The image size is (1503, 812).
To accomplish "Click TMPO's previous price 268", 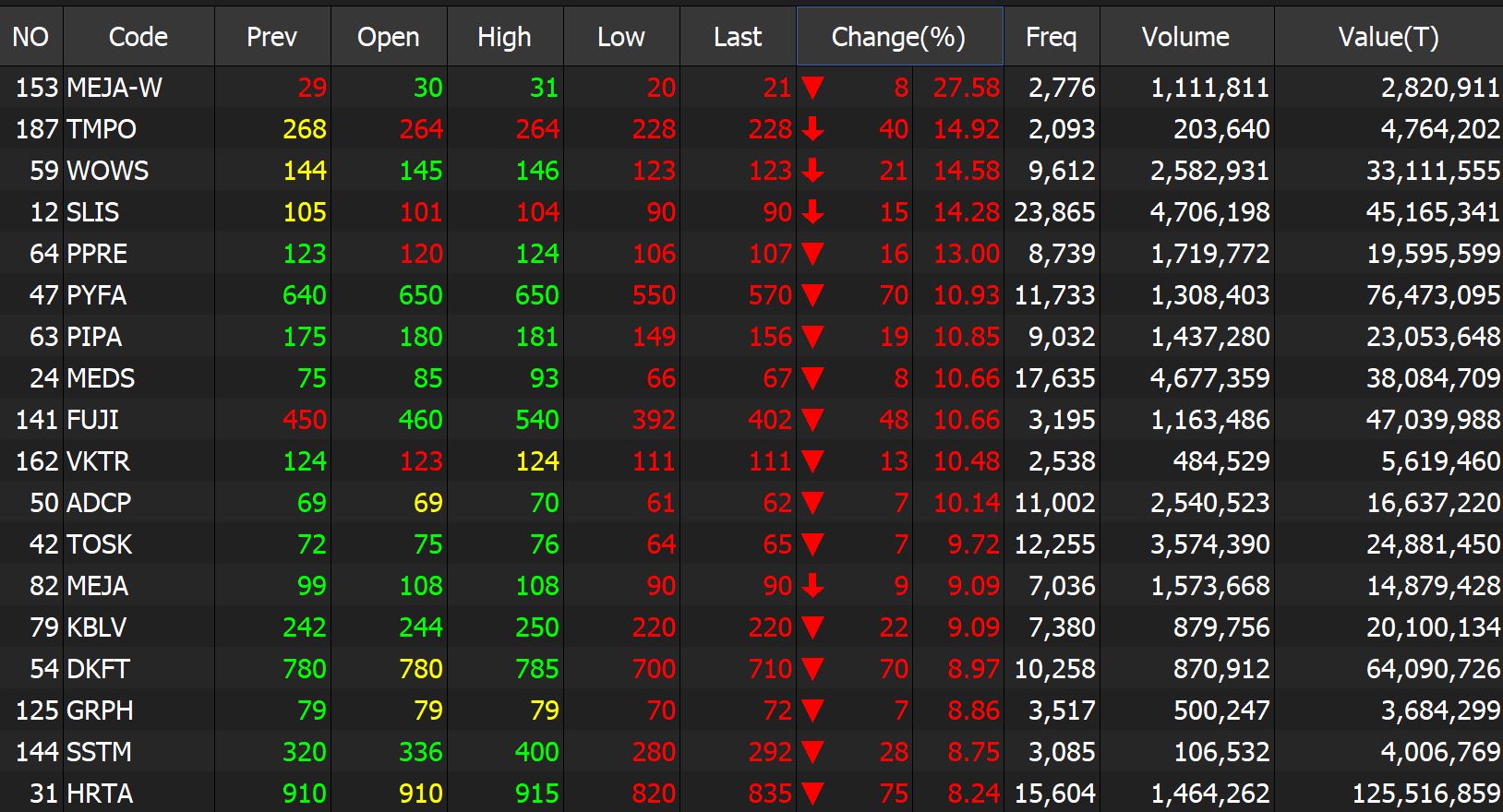I will pos(304,129).
